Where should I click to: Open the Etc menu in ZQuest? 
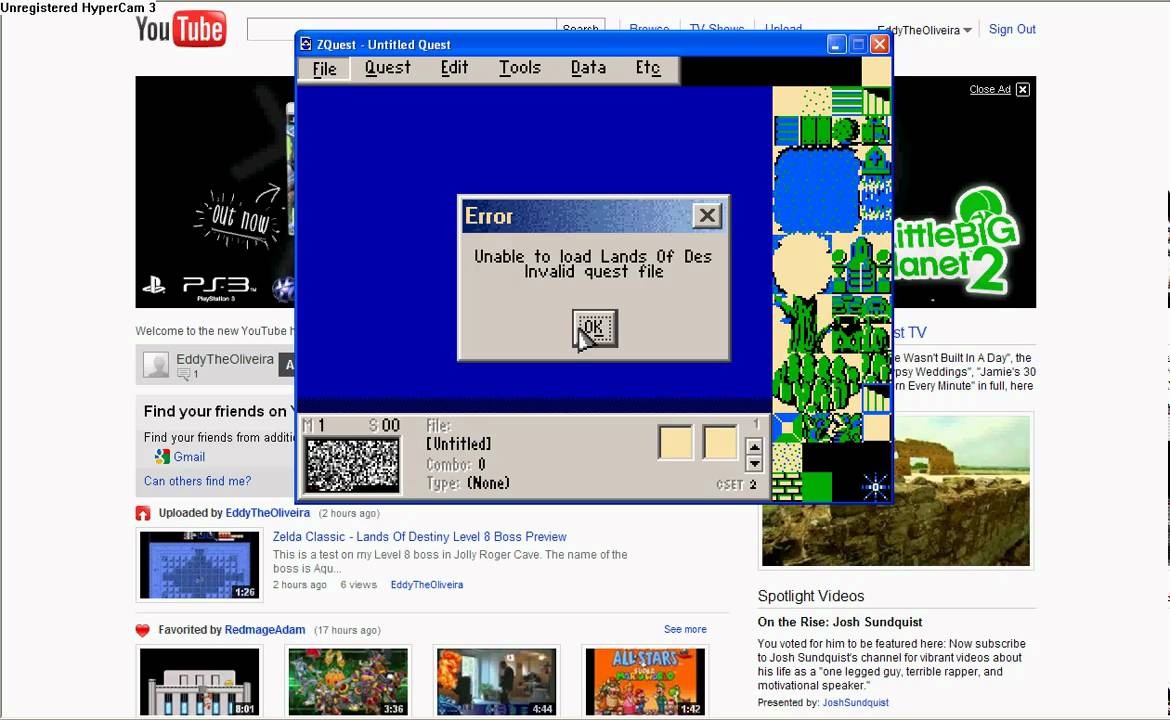(648, 68)
